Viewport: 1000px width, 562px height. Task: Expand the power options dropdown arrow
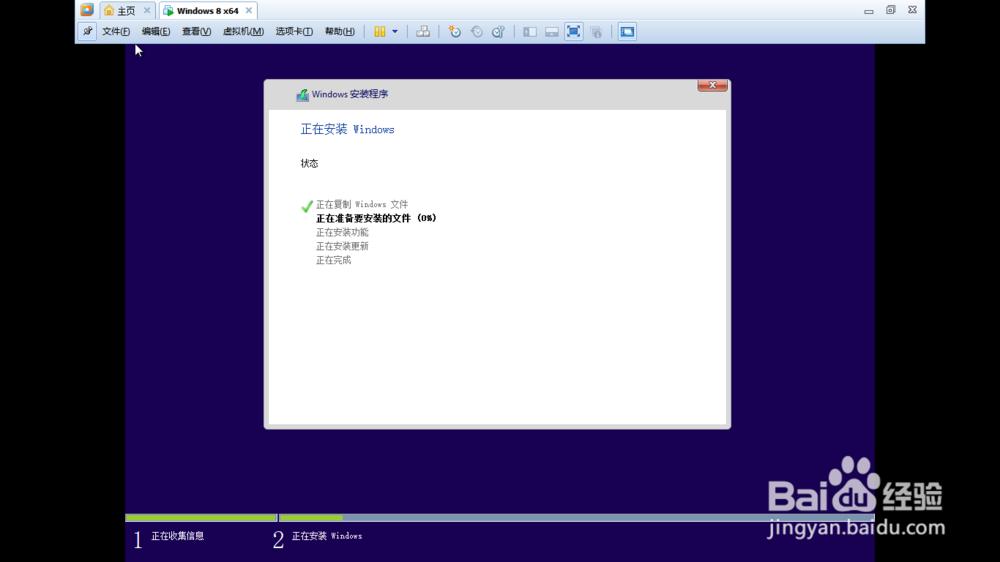[x=395, y=31]
